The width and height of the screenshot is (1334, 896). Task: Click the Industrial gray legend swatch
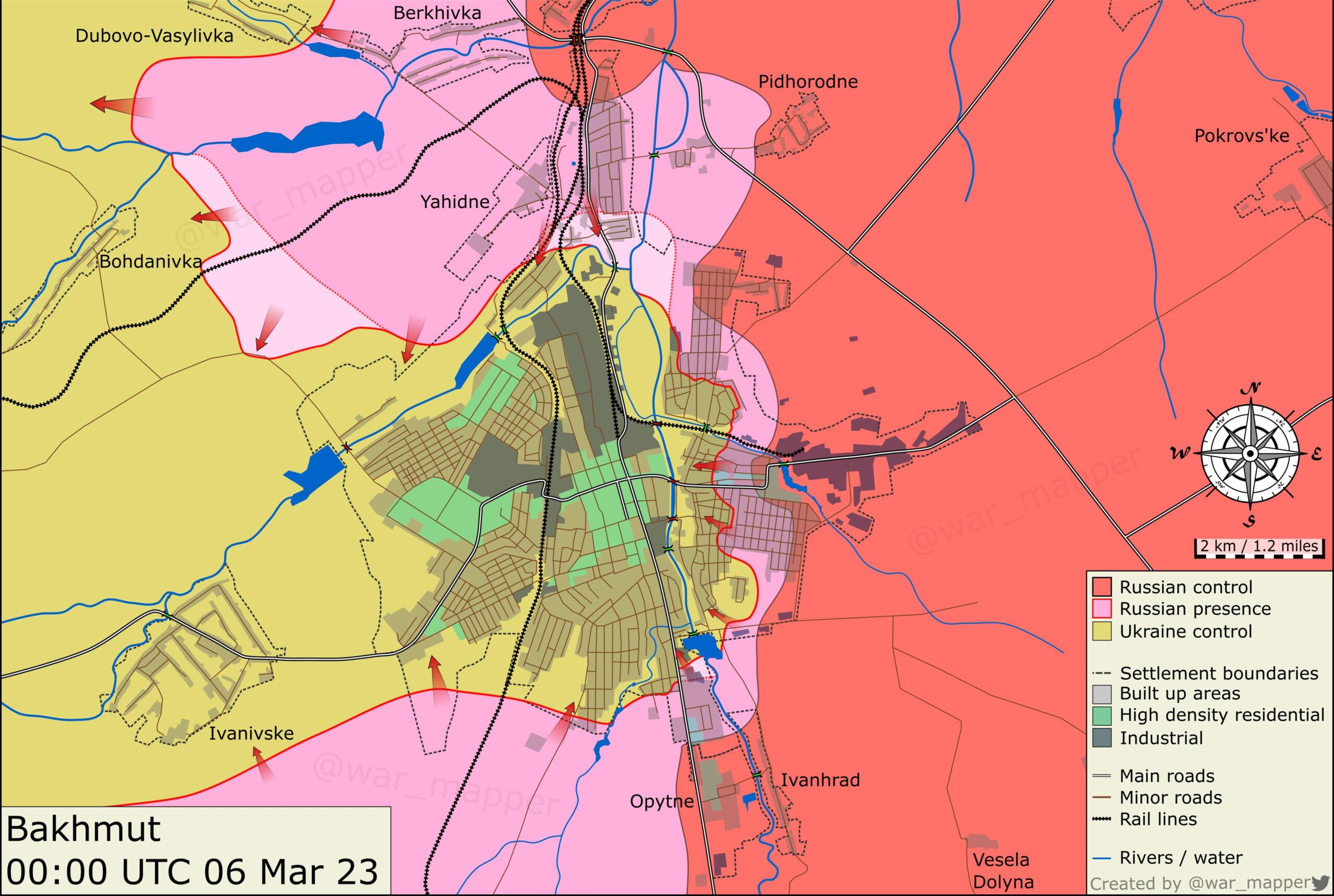click(x=1102, y=738)
